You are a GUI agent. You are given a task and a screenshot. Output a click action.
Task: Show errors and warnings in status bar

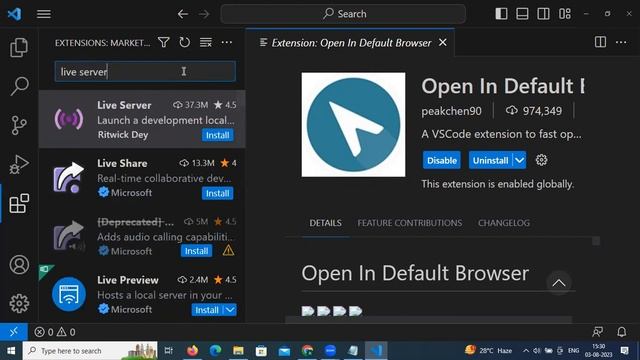[55, 332]
